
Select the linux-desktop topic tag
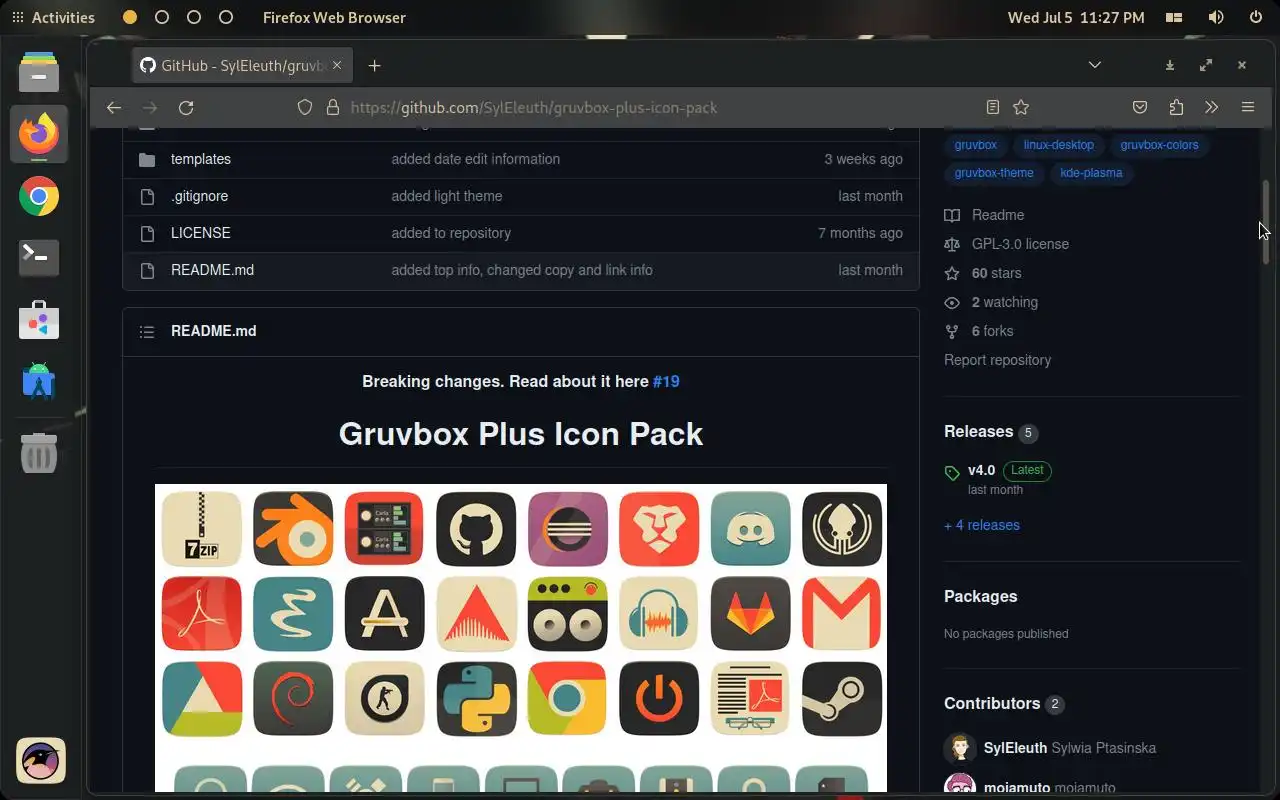pos(1059,145)
